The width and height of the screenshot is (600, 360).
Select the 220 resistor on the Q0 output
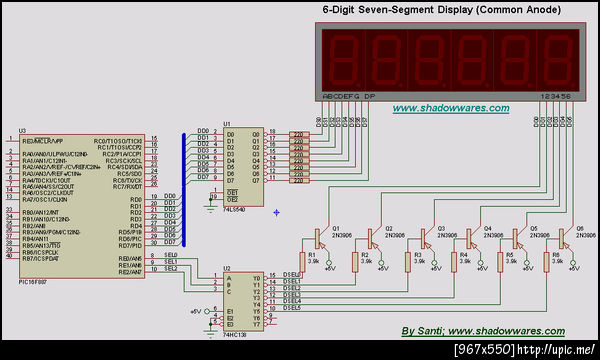299,135
